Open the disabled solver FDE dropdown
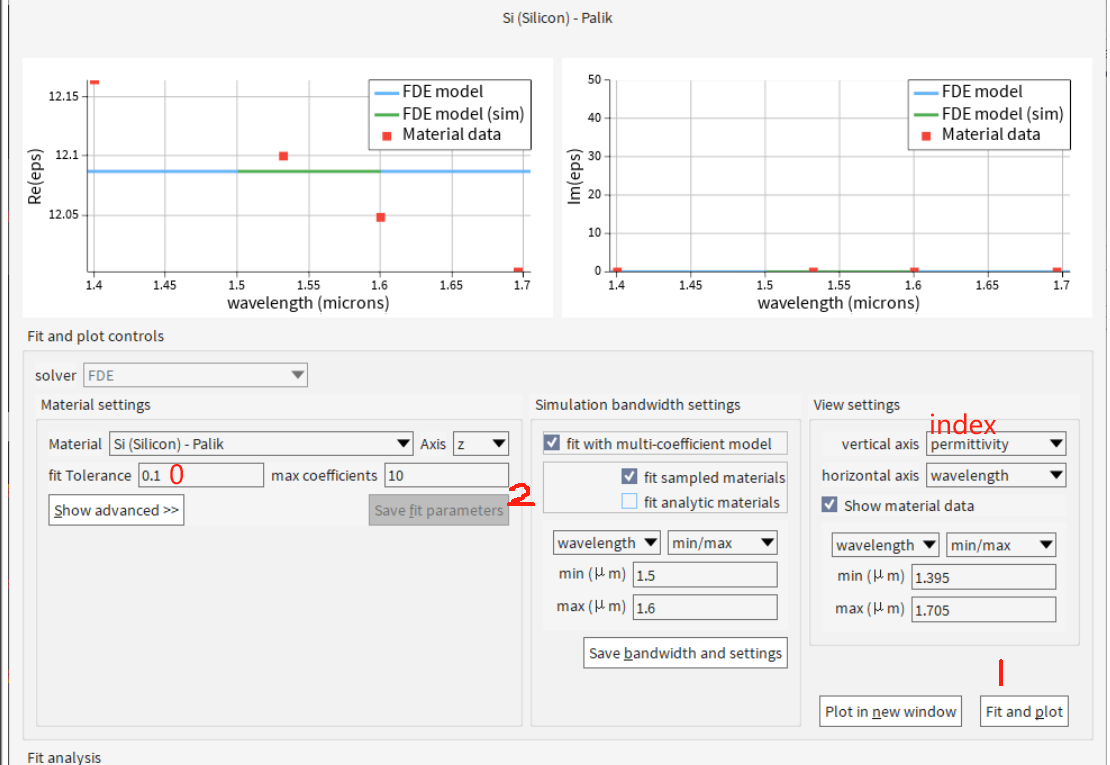The height and width of the screenshot is (765, 1110). [x=195, y=375]
